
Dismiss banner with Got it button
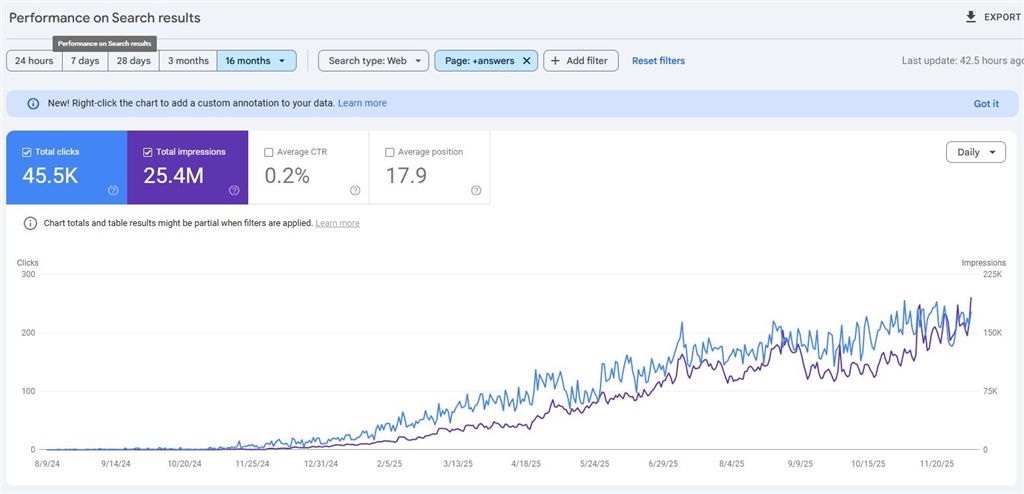pos(985,103)
